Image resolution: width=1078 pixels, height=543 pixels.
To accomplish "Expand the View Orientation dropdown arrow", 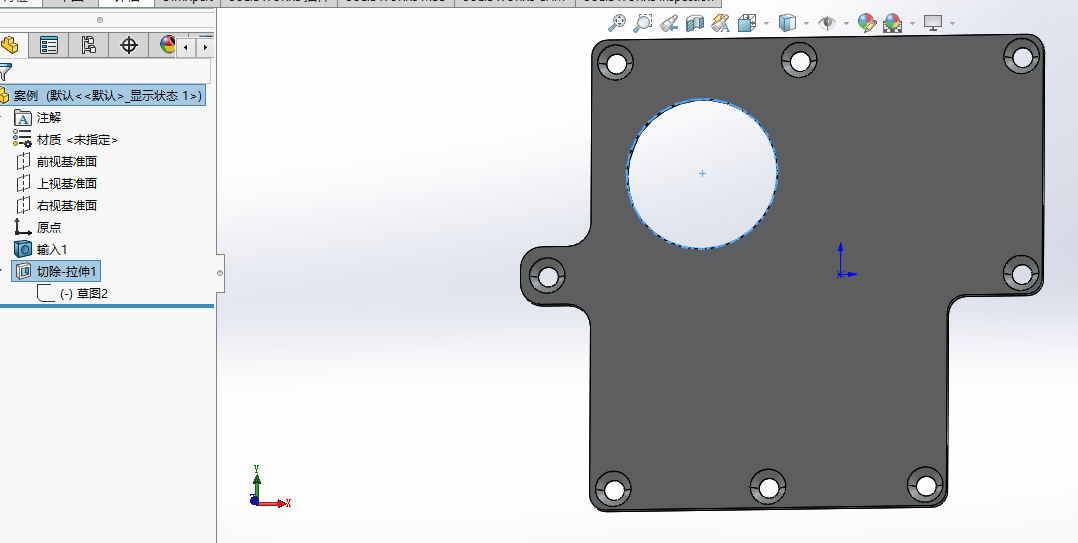I will [766, 23].
